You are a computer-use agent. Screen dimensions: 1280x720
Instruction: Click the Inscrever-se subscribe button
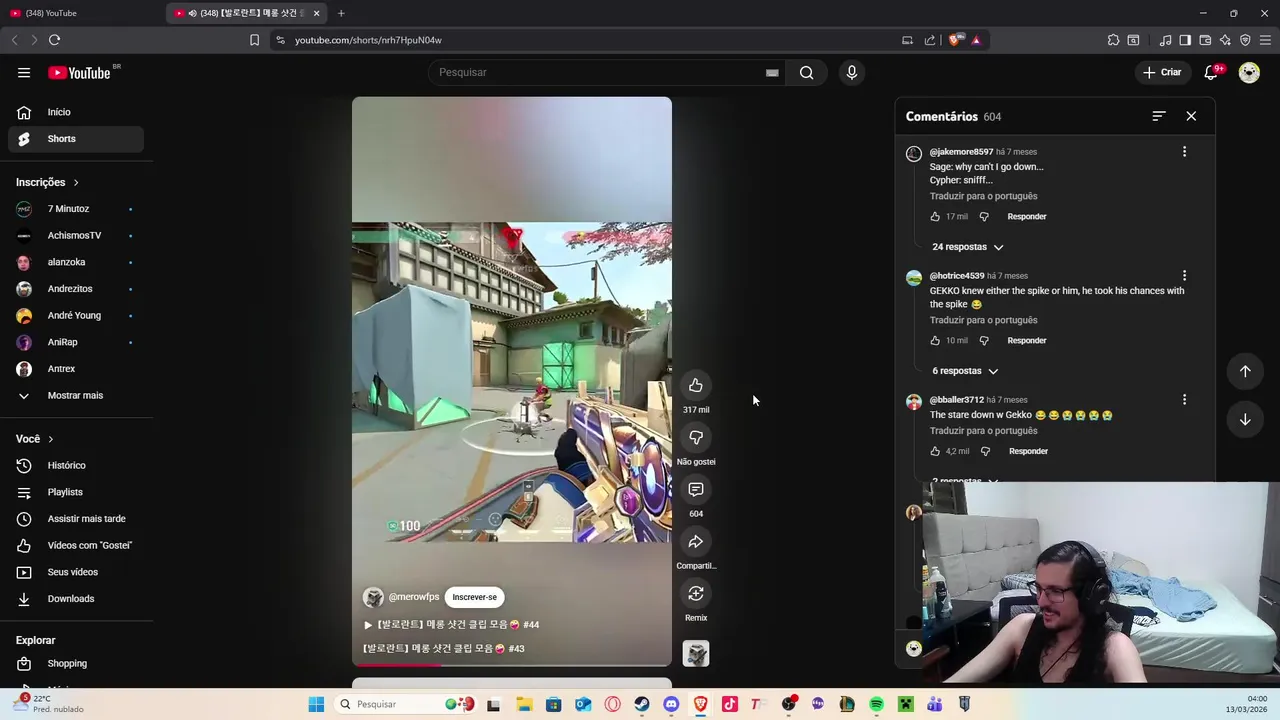pos(474,597)
